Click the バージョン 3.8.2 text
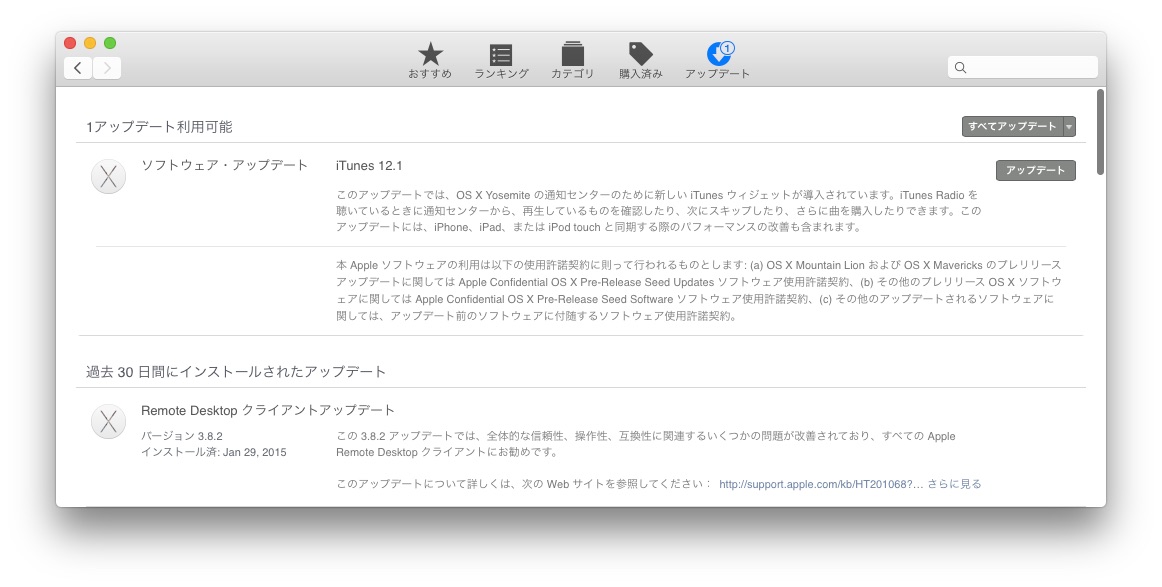Screen dimensions: 1162x587 point(182,436)
